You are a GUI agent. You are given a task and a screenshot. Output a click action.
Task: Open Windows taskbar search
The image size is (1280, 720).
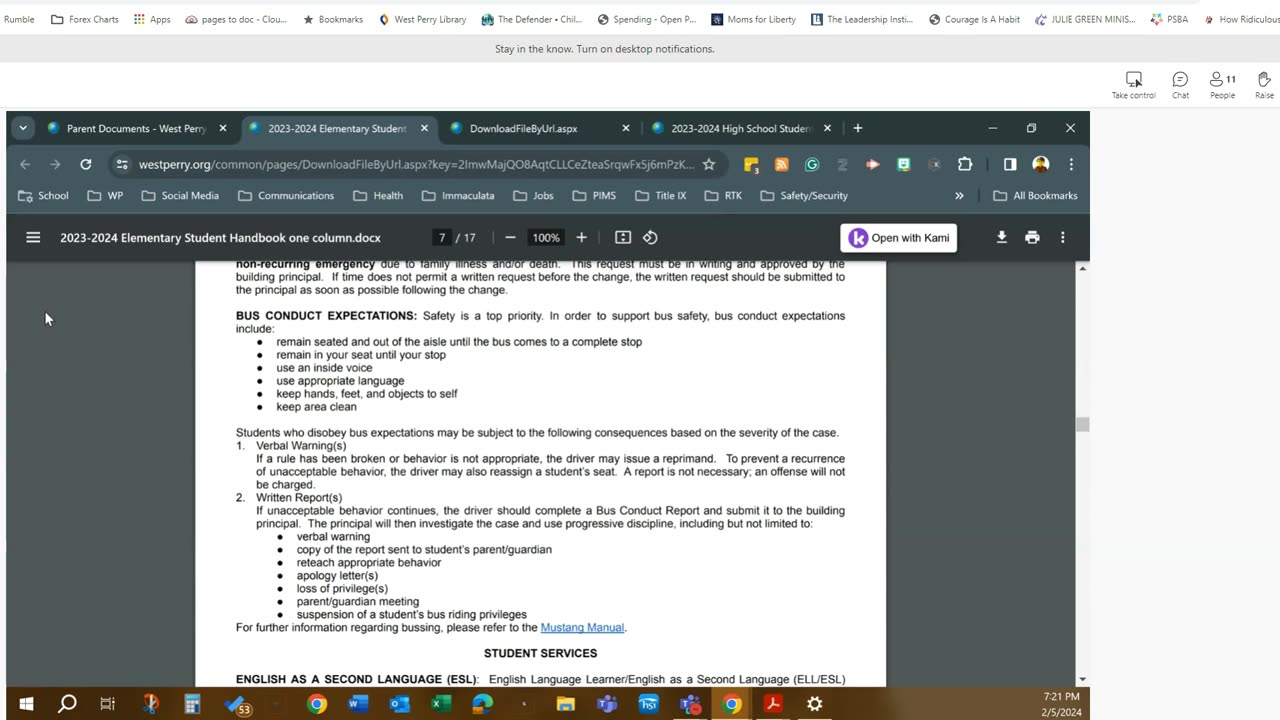coord(67,704)
